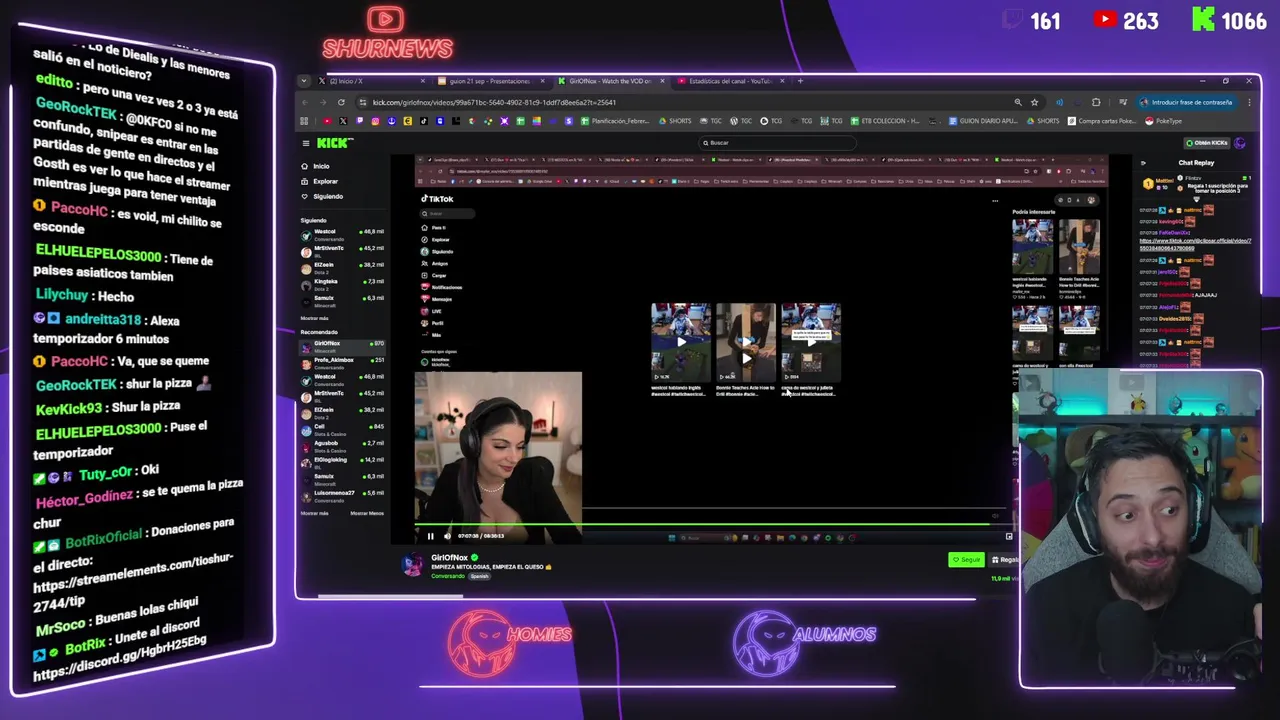This screenshot has height=720, width=1280.
Task: Open the user avatar menu on Kick
Action: tap(1240, 143)
